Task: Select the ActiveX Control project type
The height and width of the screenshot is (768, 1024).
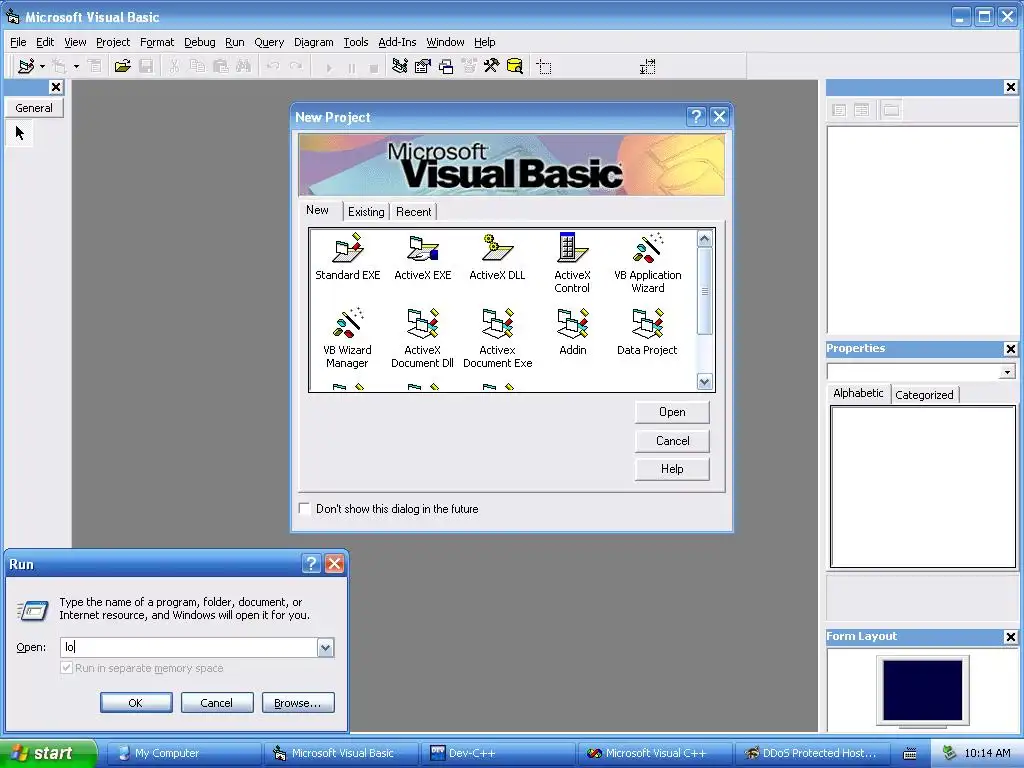Action: 572,263
